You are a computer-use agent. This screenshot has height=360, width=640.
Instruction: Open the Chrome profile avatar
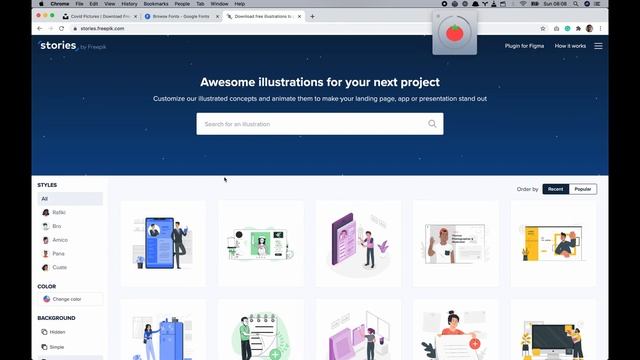coord(589,29)
